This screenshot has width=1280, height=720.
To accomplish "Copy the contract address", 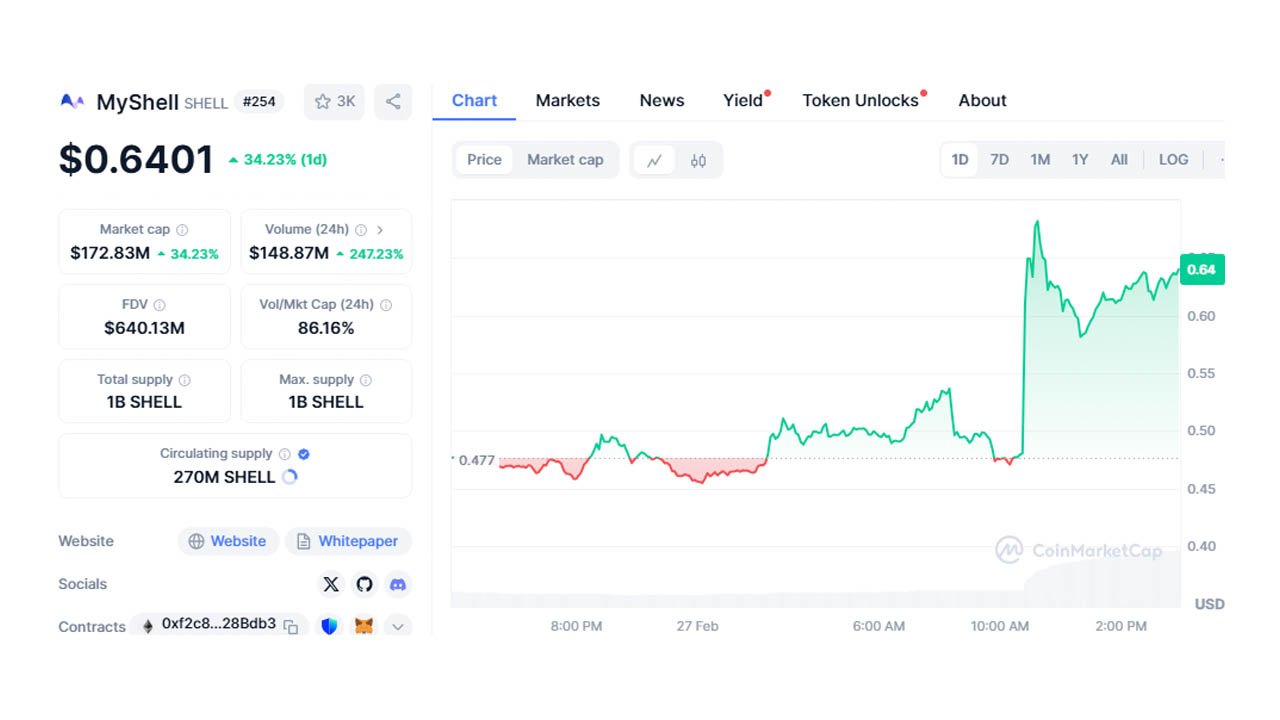I will pos(291,626).
